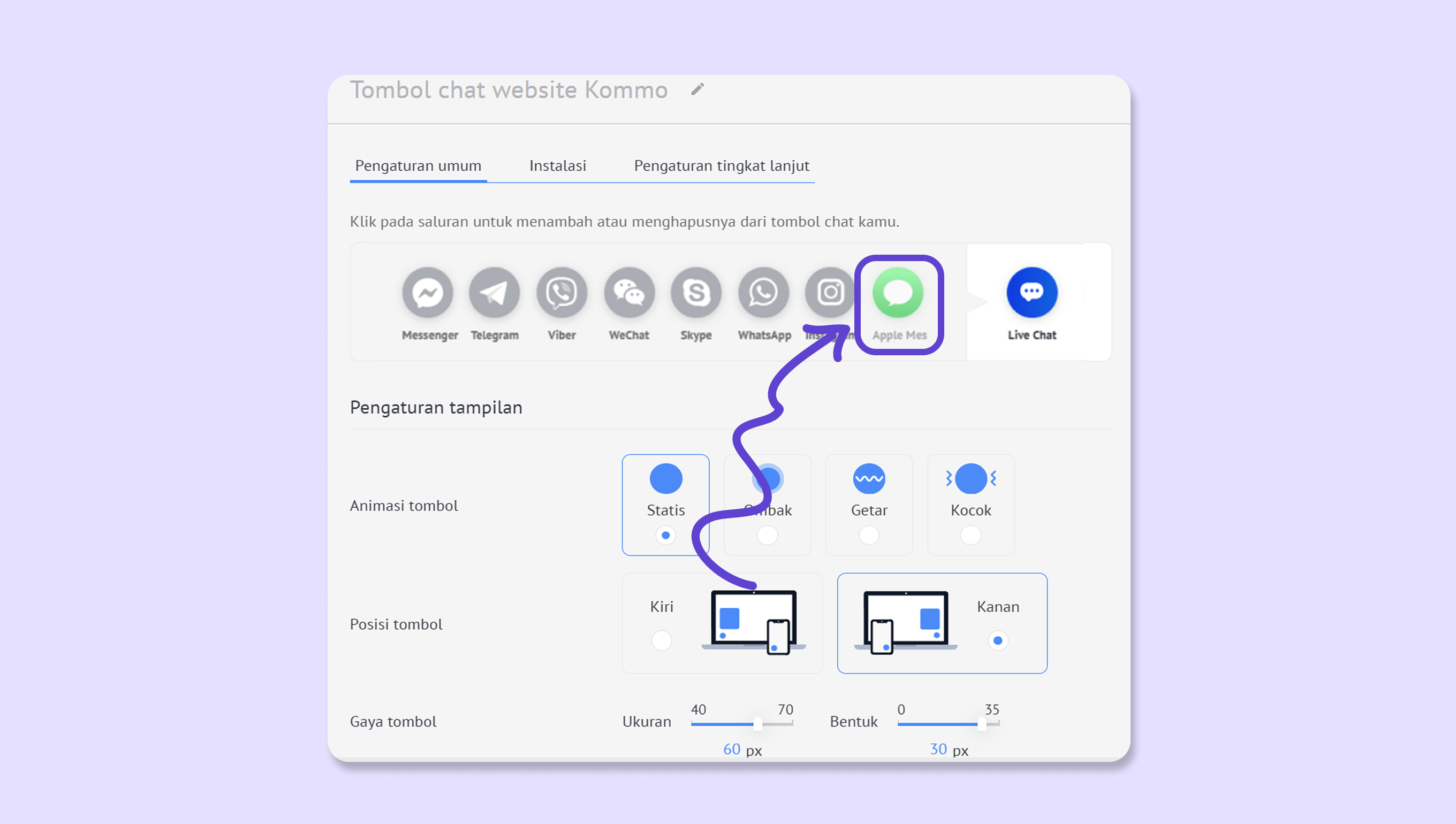1456x824 pixels.
Task: Toggle the WhatsApp channel icon
Action: pos(763,293)
